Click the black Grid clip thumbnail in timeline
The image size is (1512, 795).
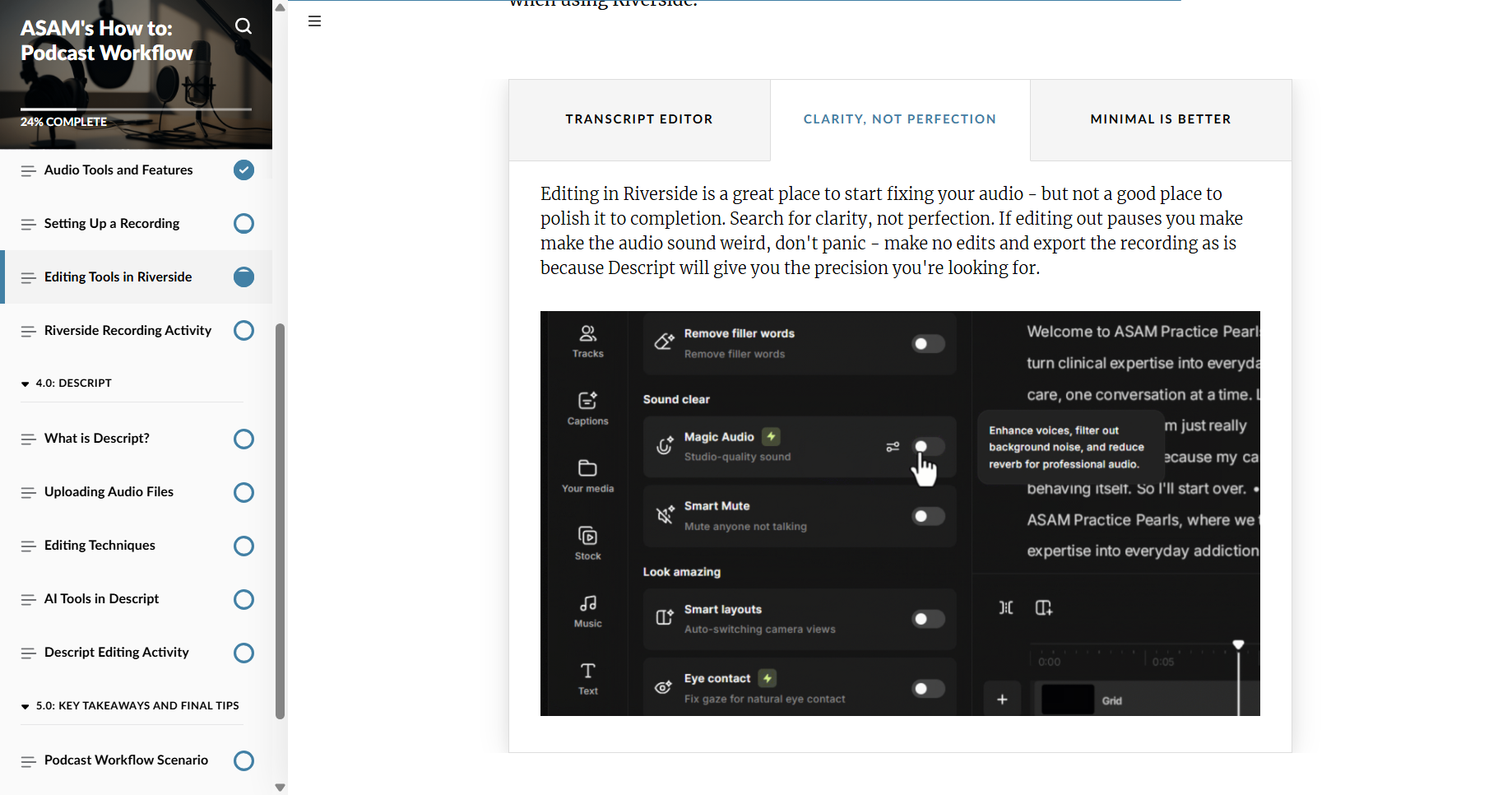tap(1068, 700)
